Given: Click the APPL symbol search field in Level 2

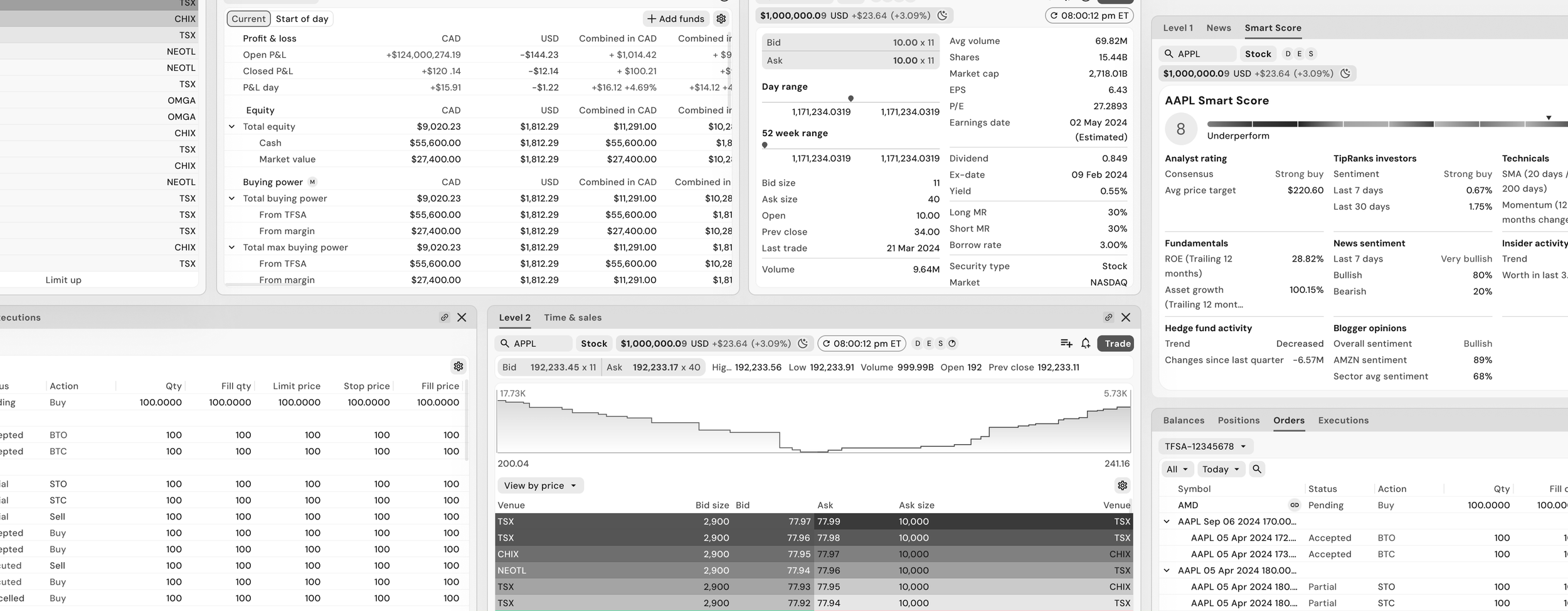Looking at the screenshot, I should point(534,344).
